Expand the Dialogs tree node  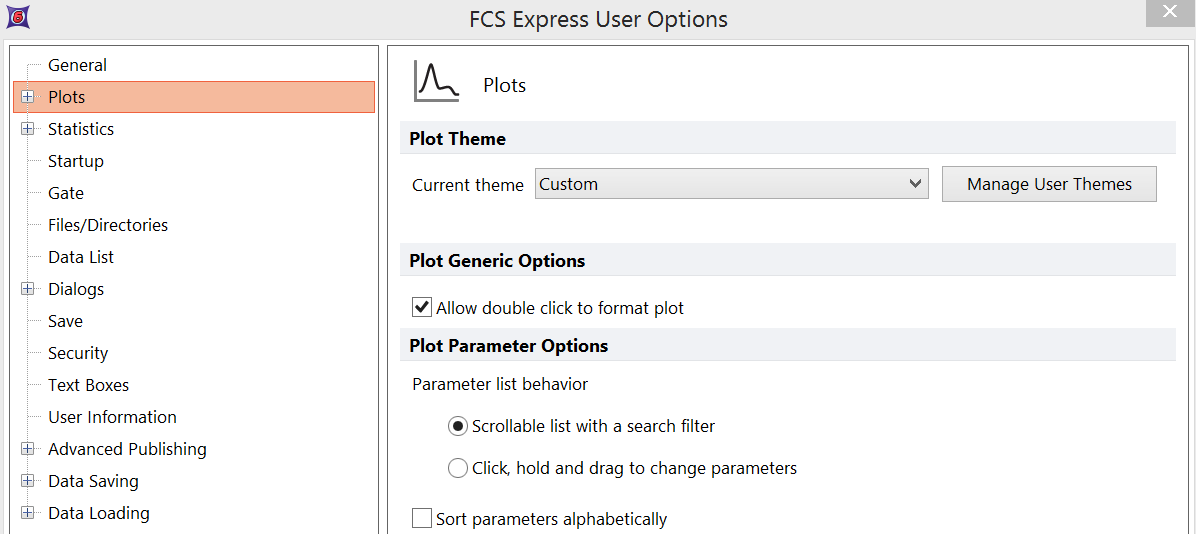click(x=28, y=289)
